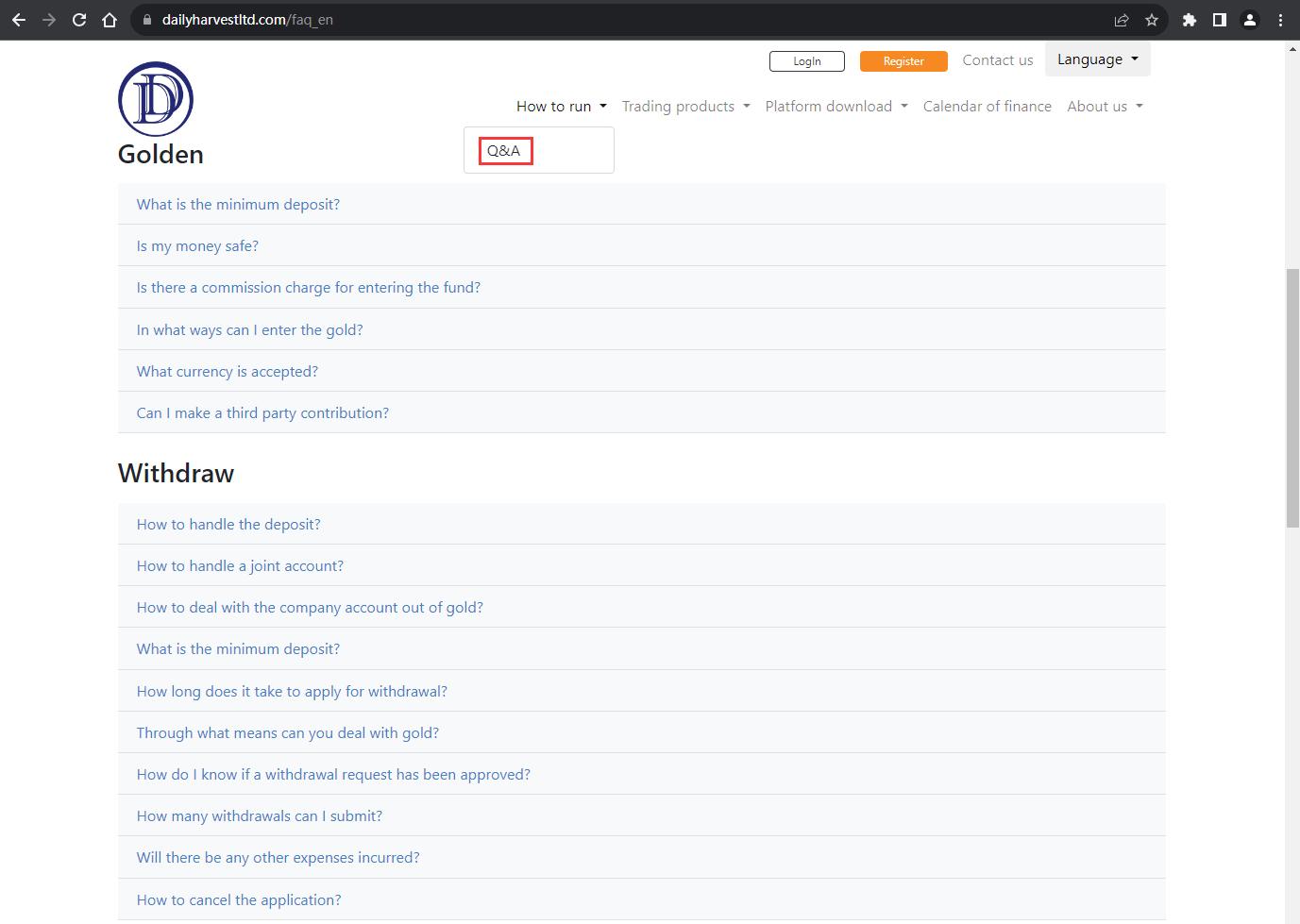The width and height of the screenshot is (1300, 924).
Task: Expand 'In what ways can I enter the gold?'
Action: pos(642,329)
